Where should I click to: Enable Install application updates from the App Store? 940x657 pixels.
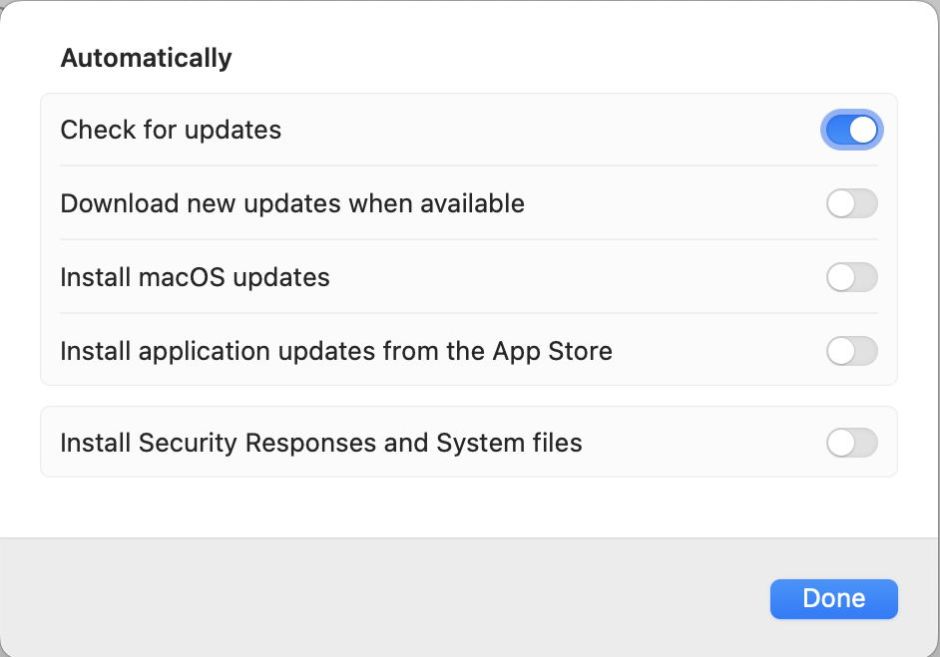pyautogui.click(x=852, y=351)
